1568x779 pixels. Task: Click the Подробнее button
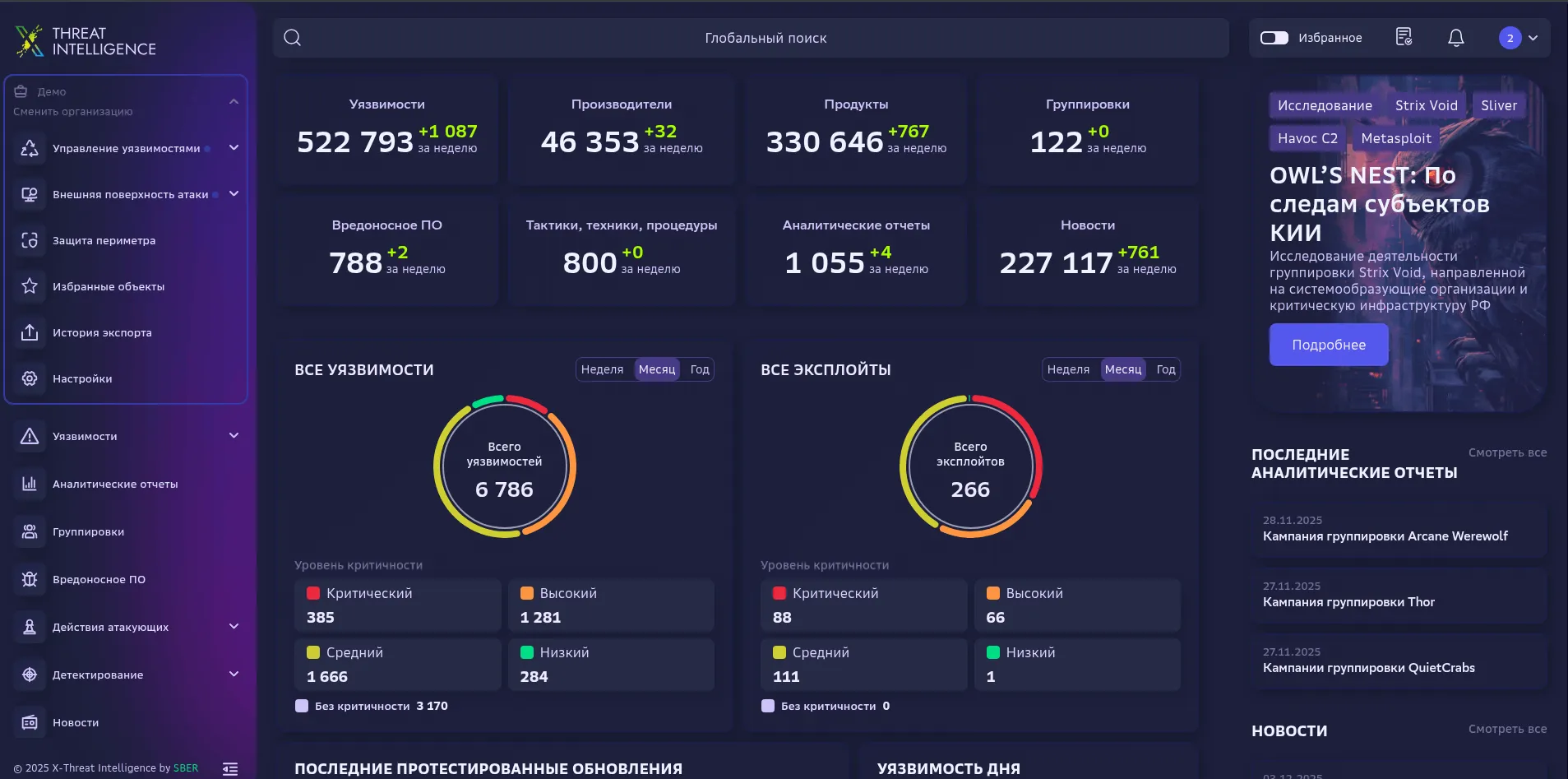tap(1328, 345)
